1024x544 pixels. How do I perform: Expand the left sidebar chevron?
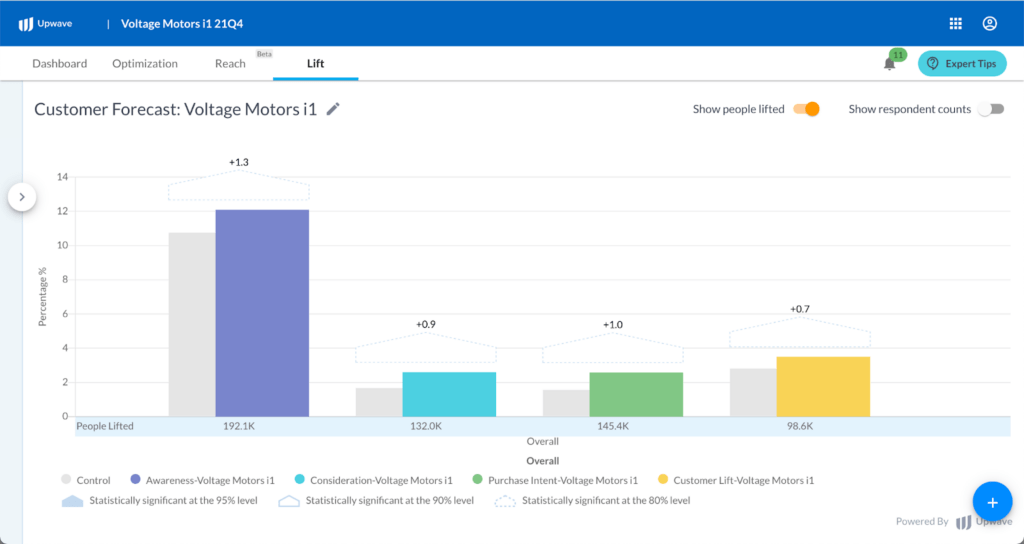[x=22, y=197]
